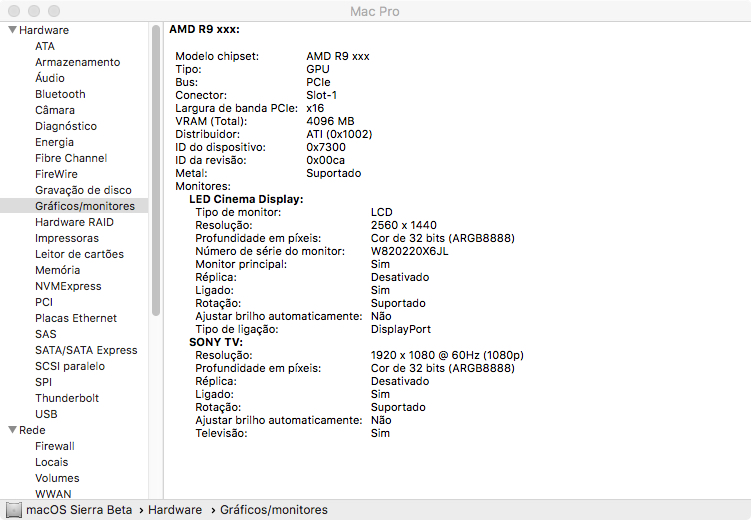751x520 pixels.
Task: Click the resolution 2560 x 1440
Action: [x=404, y=225]
